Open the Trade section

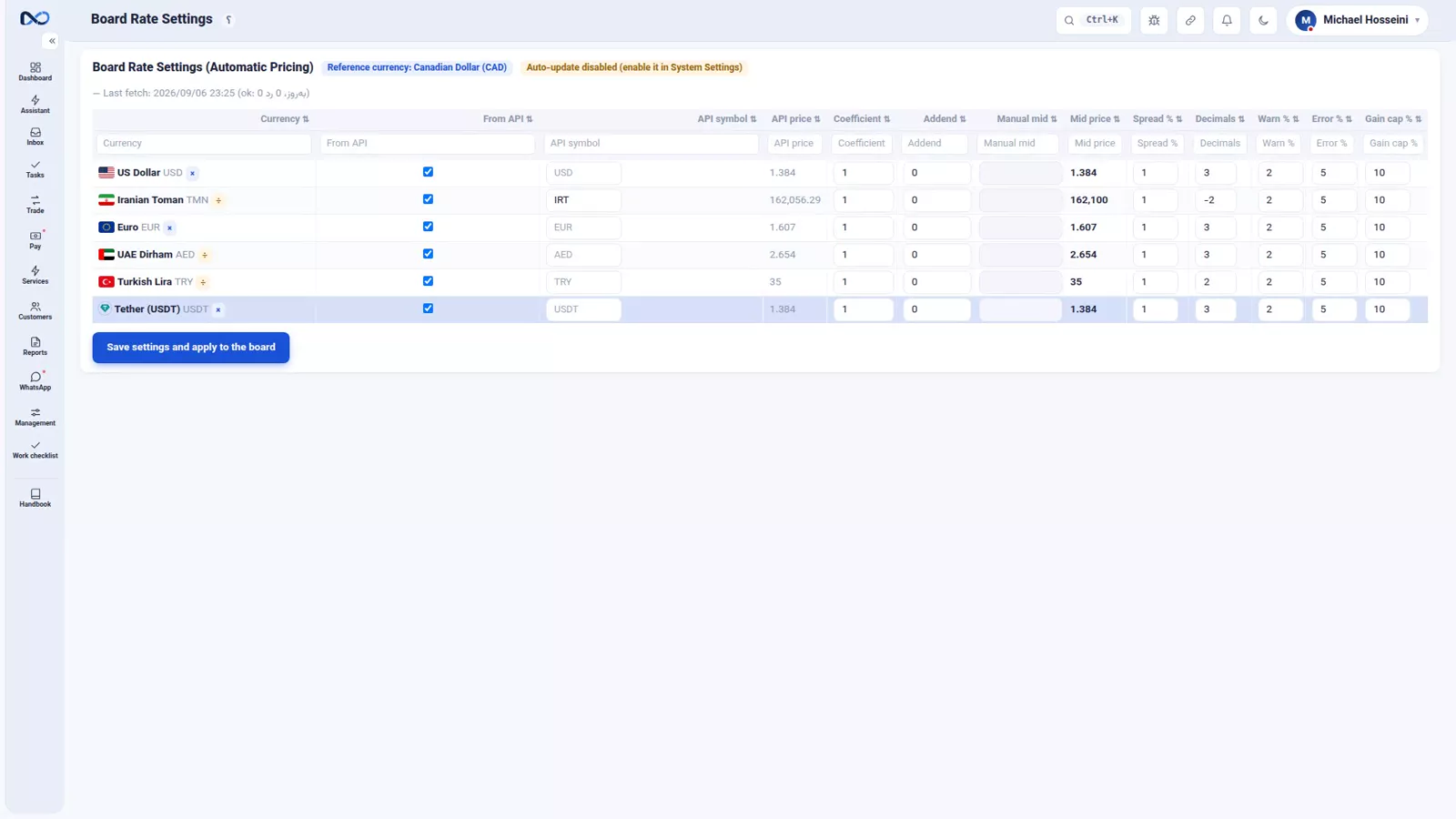pyautogui.click(x=35, y=205)
